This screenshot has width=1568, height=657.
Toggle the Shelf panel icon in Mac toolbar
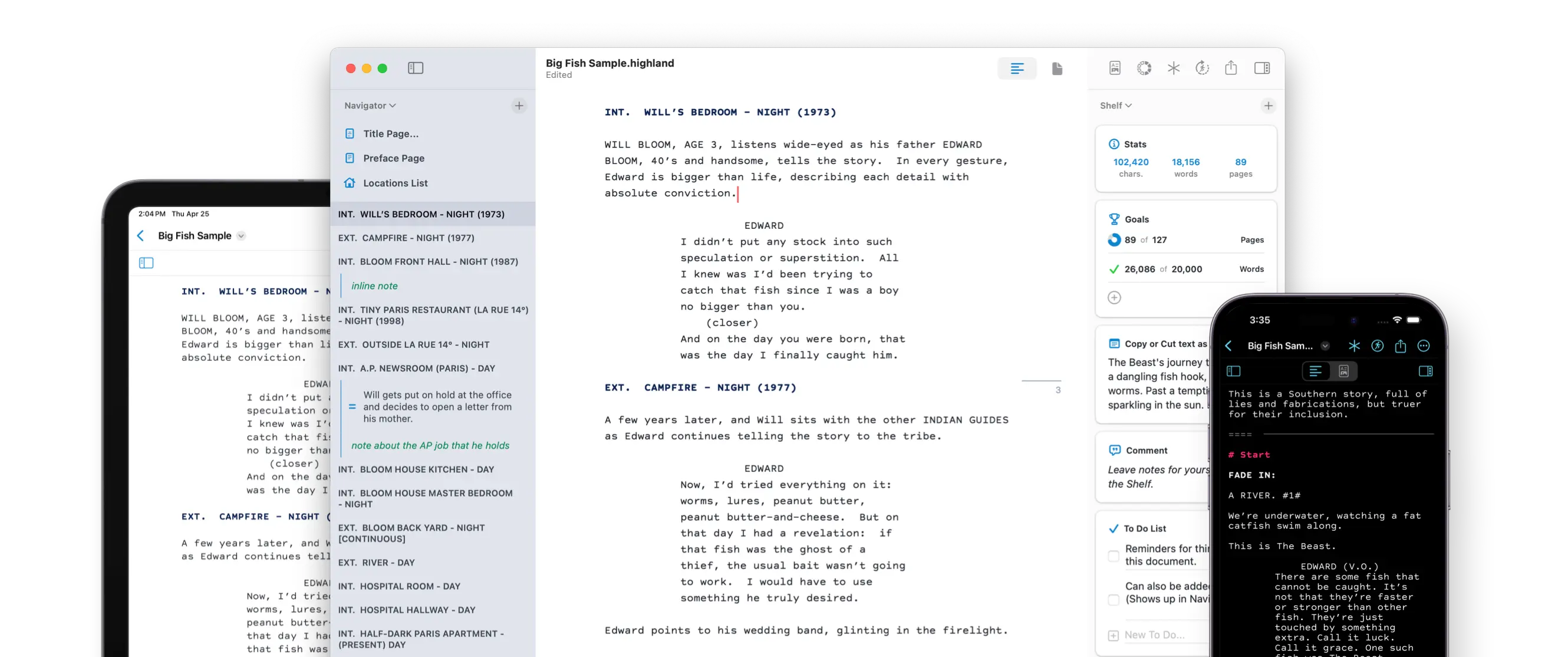pyautogui.click(x=1262, y=68)
